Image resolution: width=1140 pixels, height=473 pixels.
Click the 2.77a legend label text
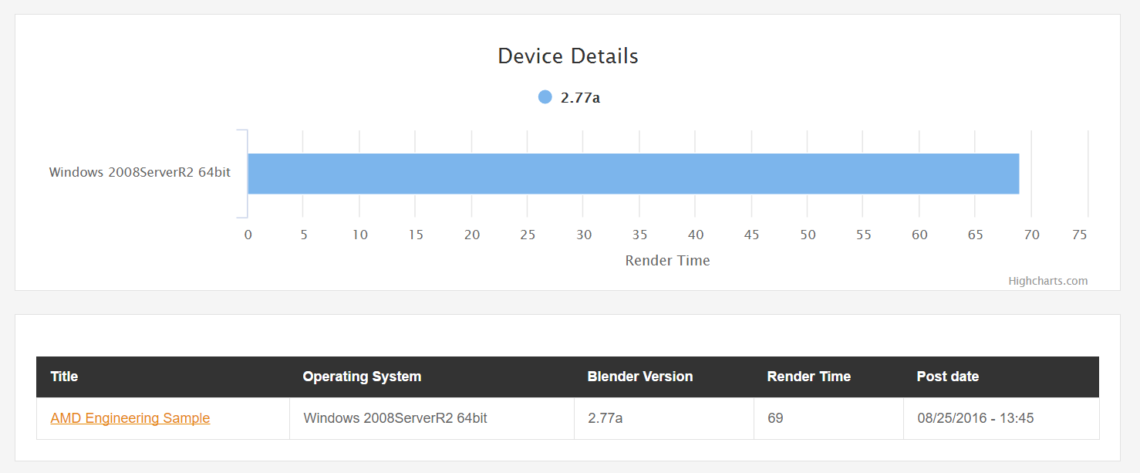click(580, 97)
